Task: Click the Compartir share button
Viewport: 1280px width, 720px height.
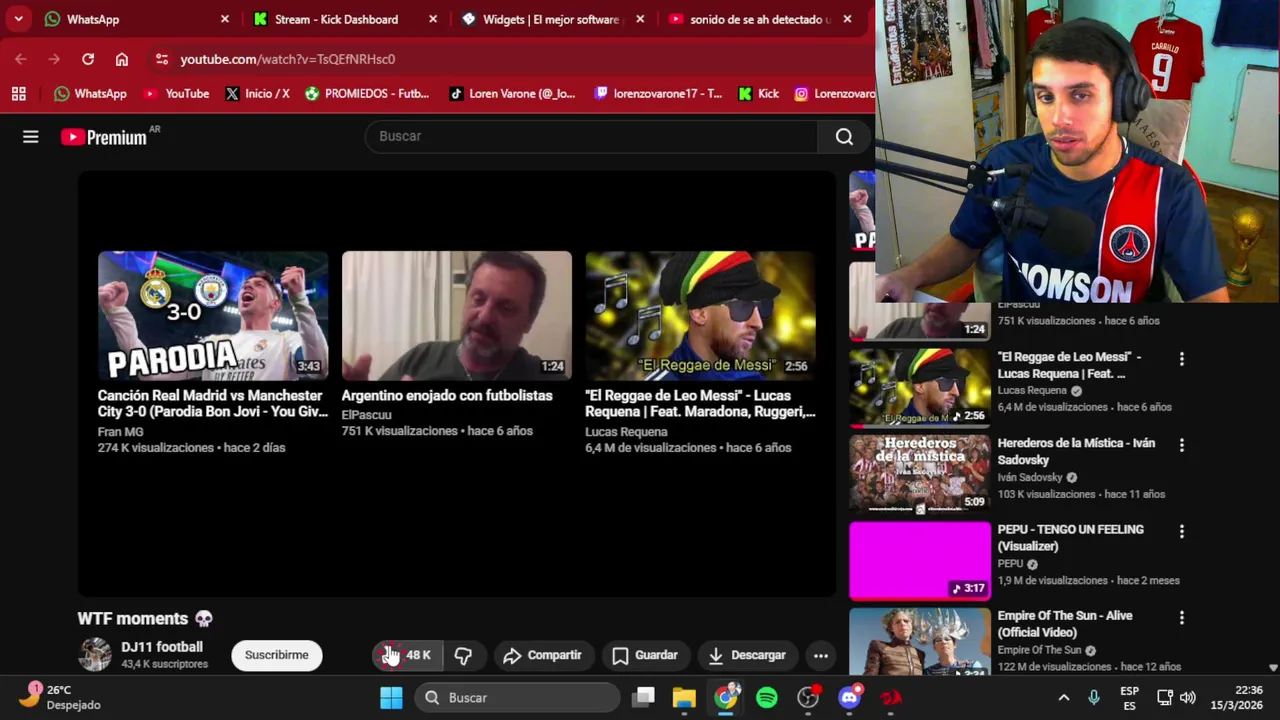Action: (542, 655)
